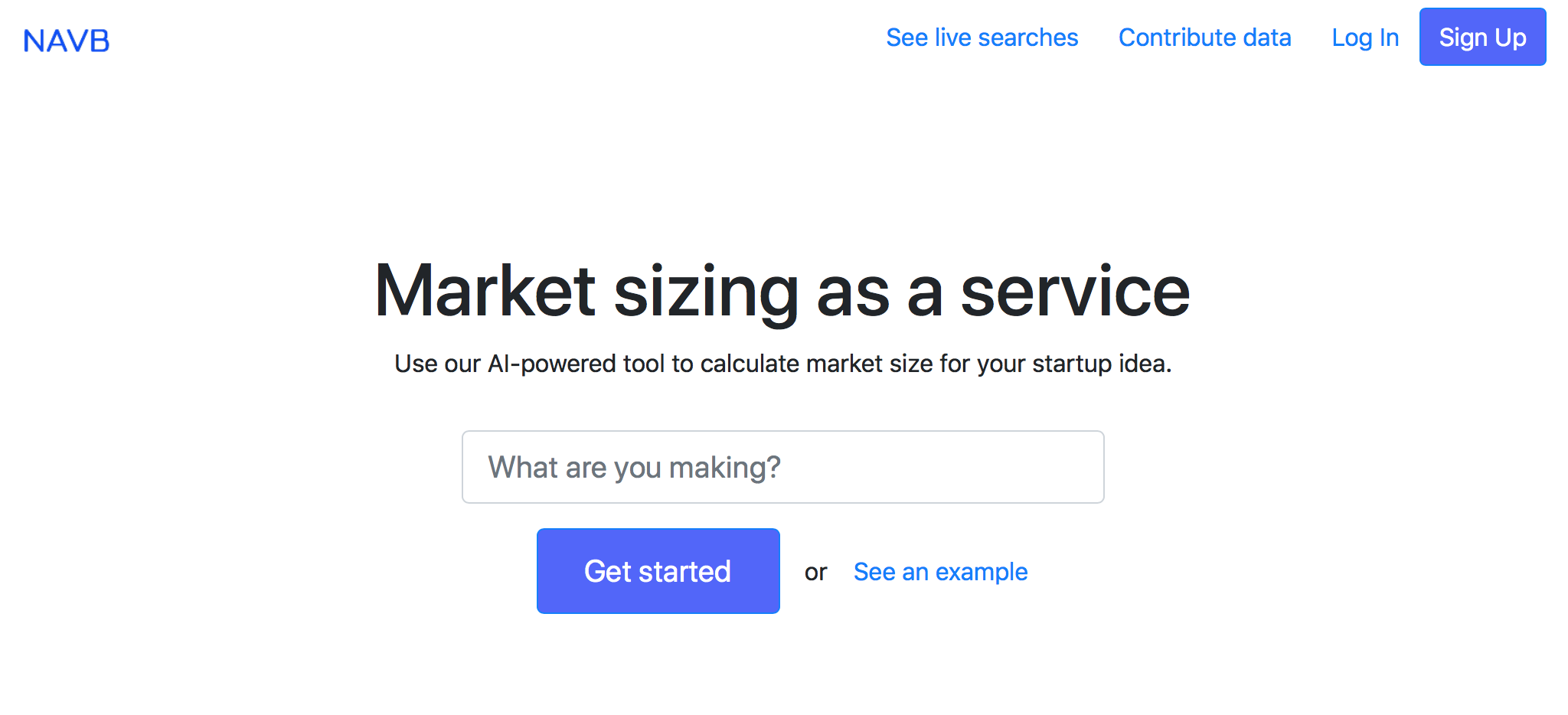
Task: Click the word 'Market' in the headline
Action: [x=485, y=291]
